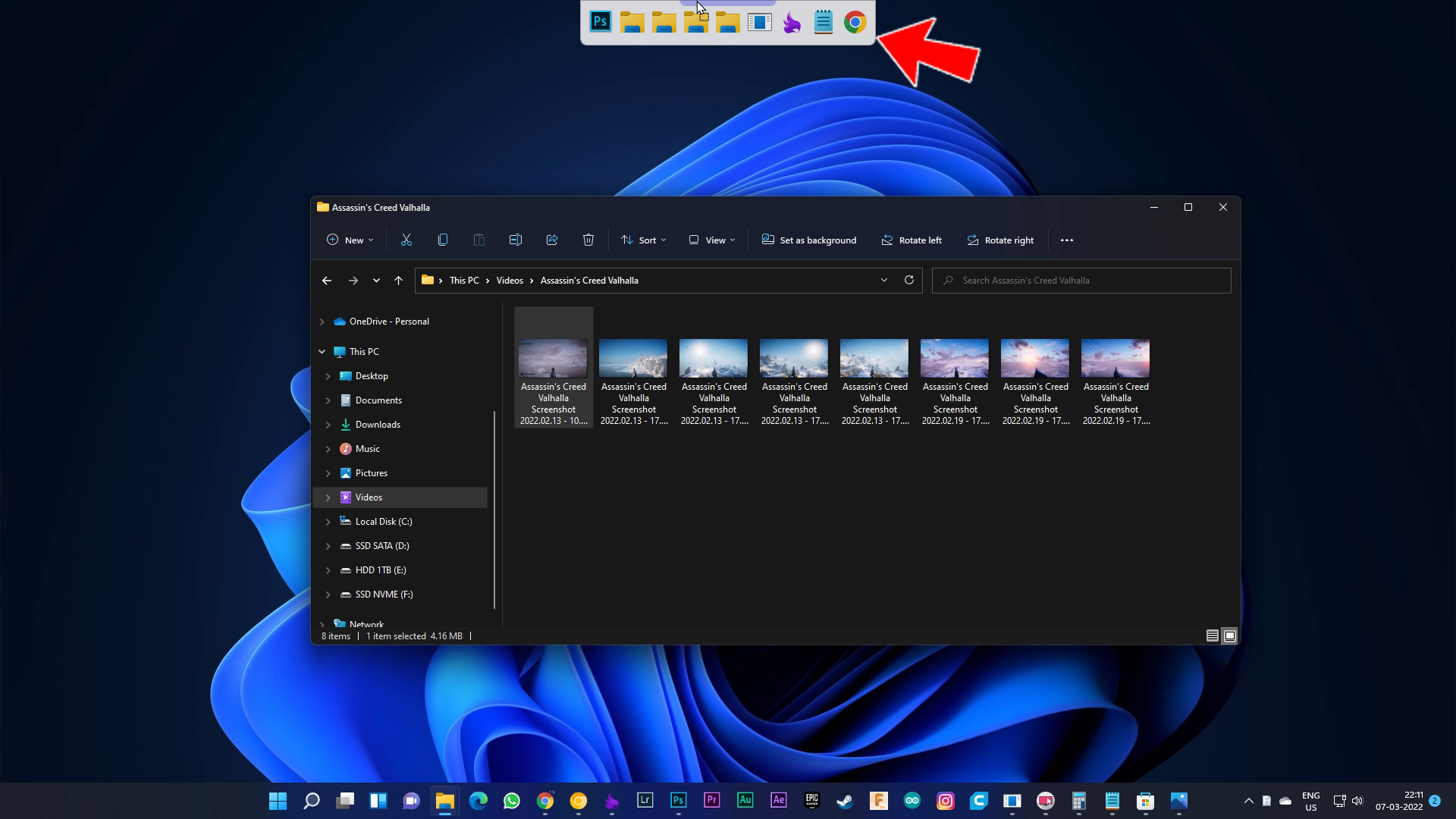Expand the Downloads node in navigation pane
The width and height of the screenshot is (1456, 819).
[x=328, y=424]
